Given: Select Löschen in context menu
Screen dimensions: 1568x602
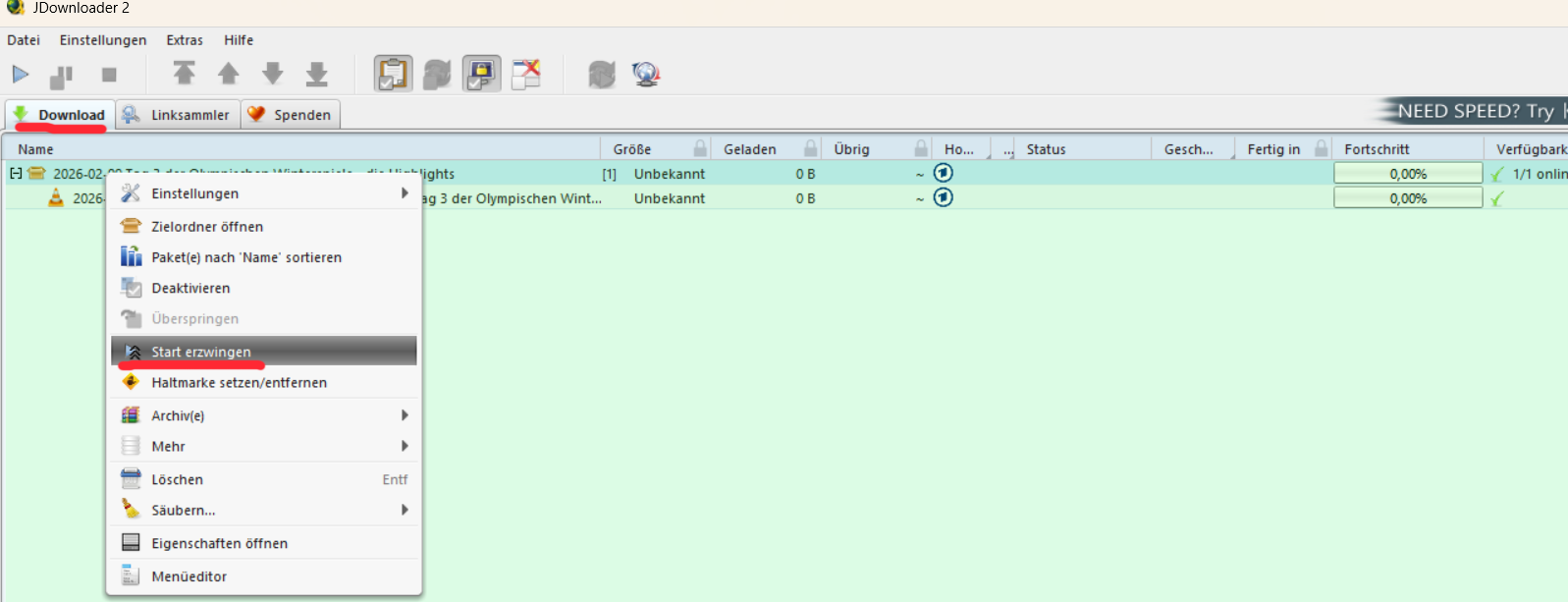Looking at the screenshot, I should (264, 479).
